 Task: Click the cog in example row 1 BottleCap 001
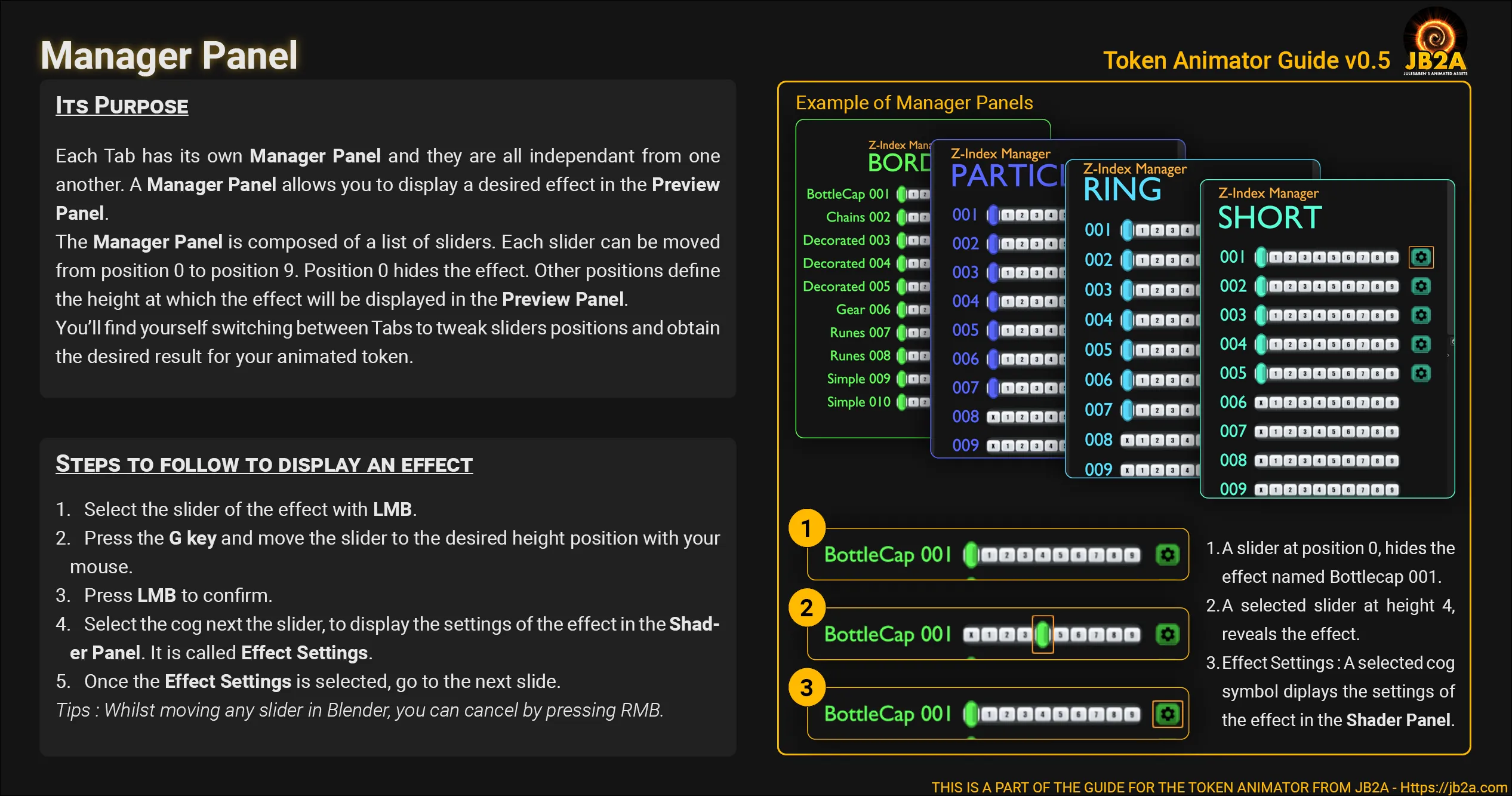(1168, 555)
